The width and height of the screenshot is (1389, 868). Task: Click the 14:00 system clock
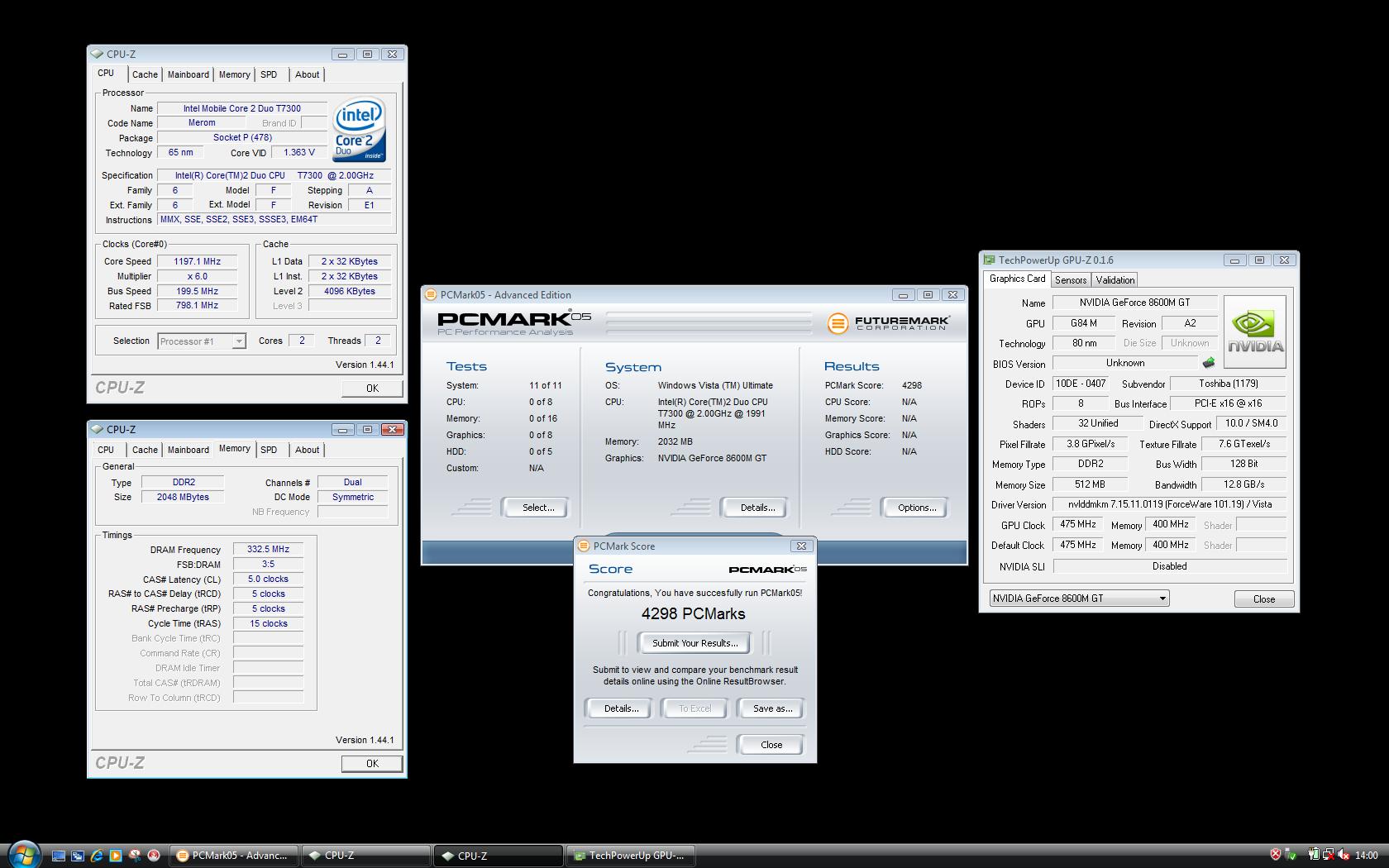click(x=1366, y=856)
